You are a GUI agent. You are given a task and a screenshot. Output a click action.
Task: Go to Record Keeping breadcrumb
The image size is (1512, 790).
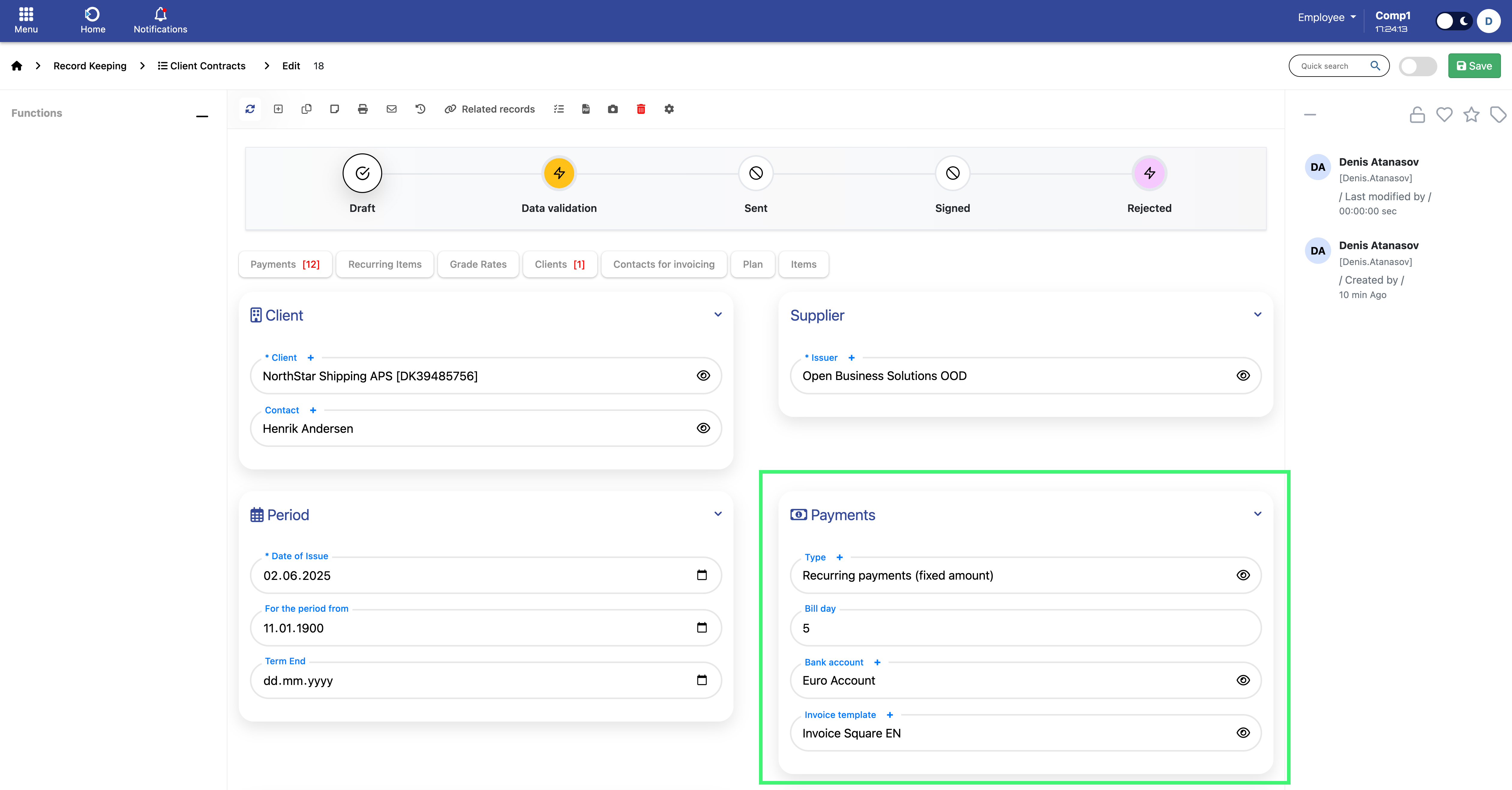(x=90, y=66)
